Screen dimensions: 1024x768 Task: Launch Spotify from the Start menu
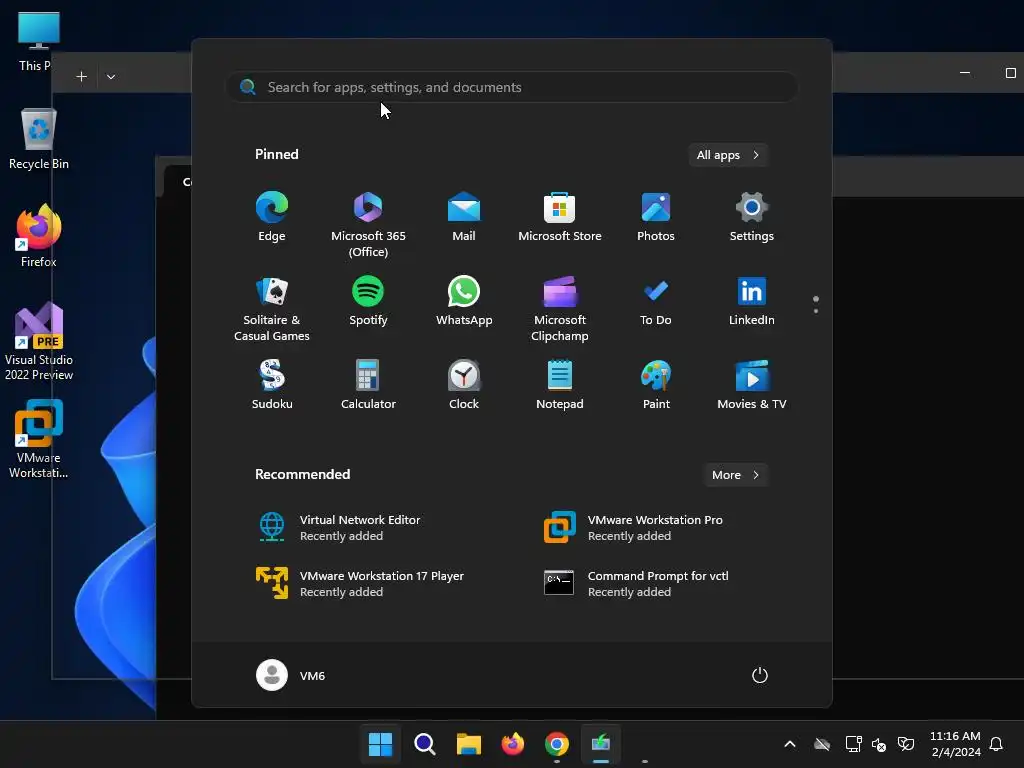coord(368,302)
